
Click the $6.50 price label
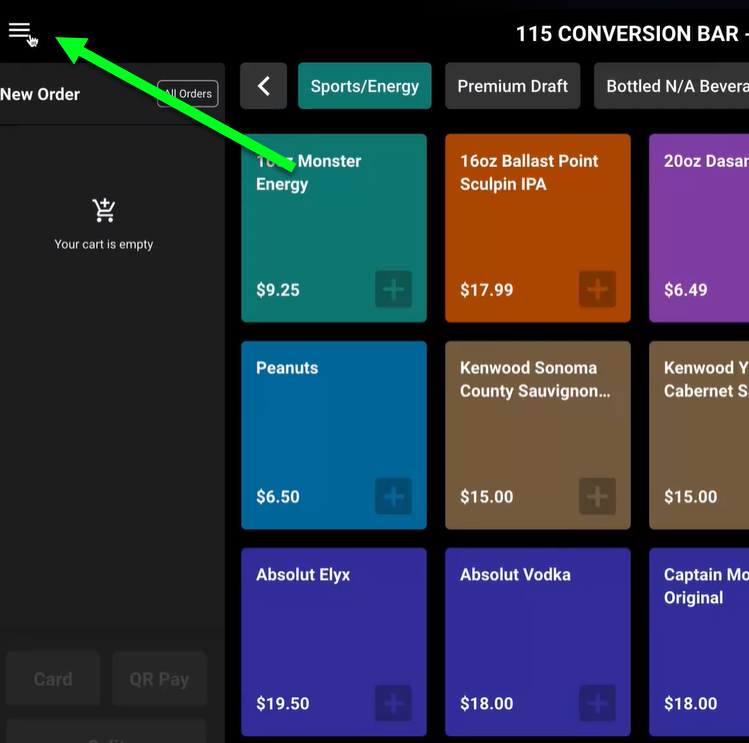[x=278, y=496]
